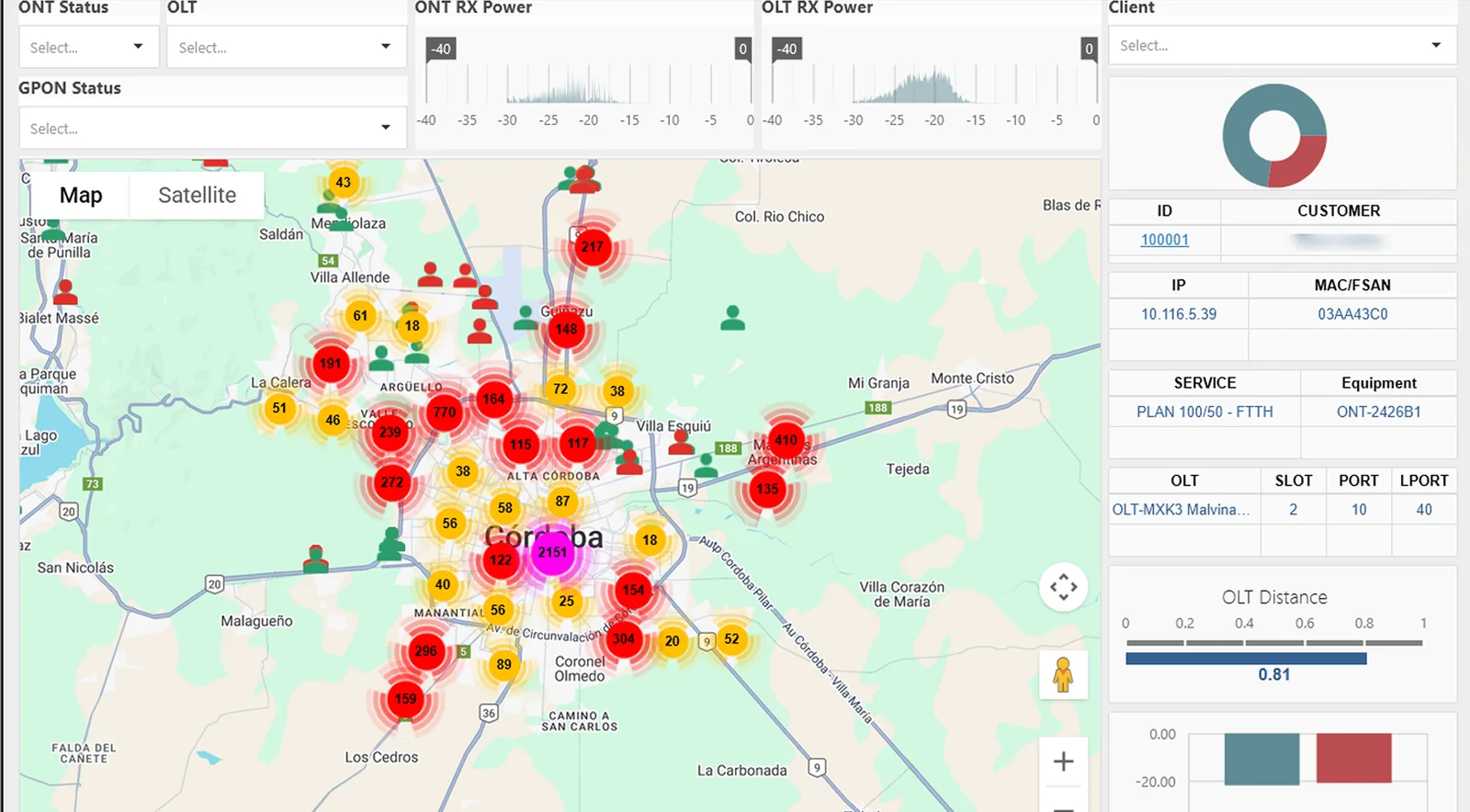This screenshot has width=1470, height=812.
Task: Click the red 272 cluster marker
Action: pos(392,481)
